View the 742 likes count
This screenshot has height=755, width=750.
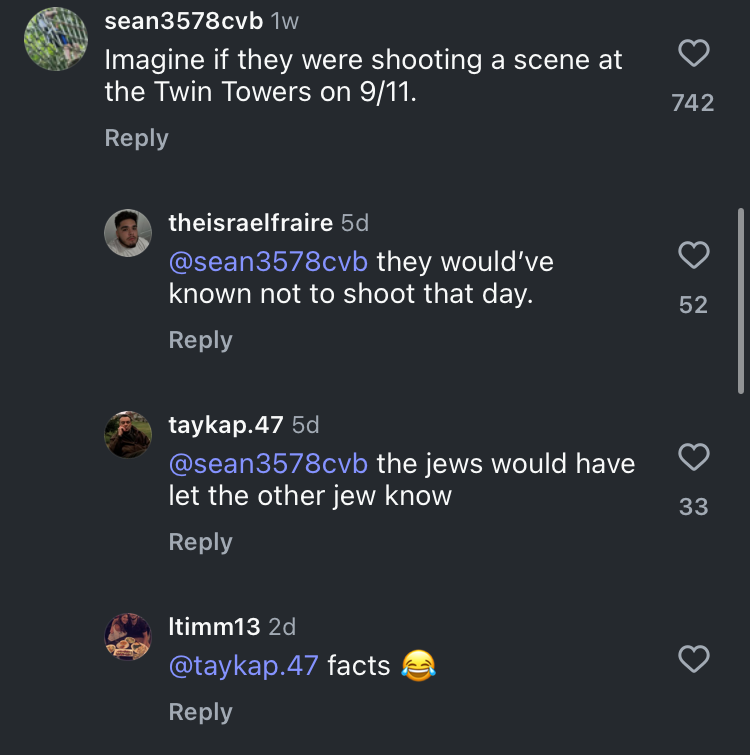[693, 102]
